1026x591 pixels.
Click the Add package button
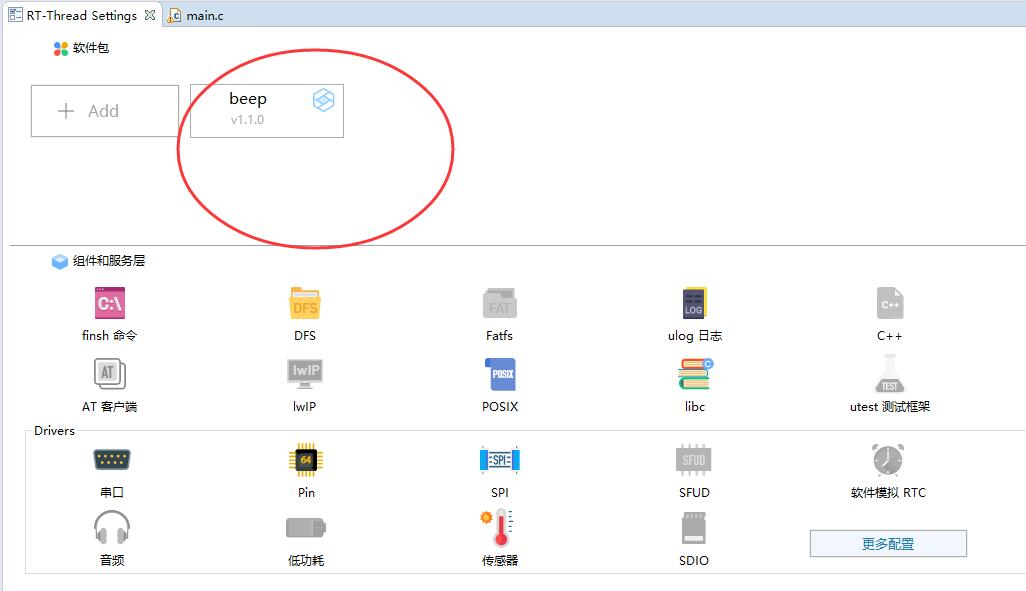point(105,111)
